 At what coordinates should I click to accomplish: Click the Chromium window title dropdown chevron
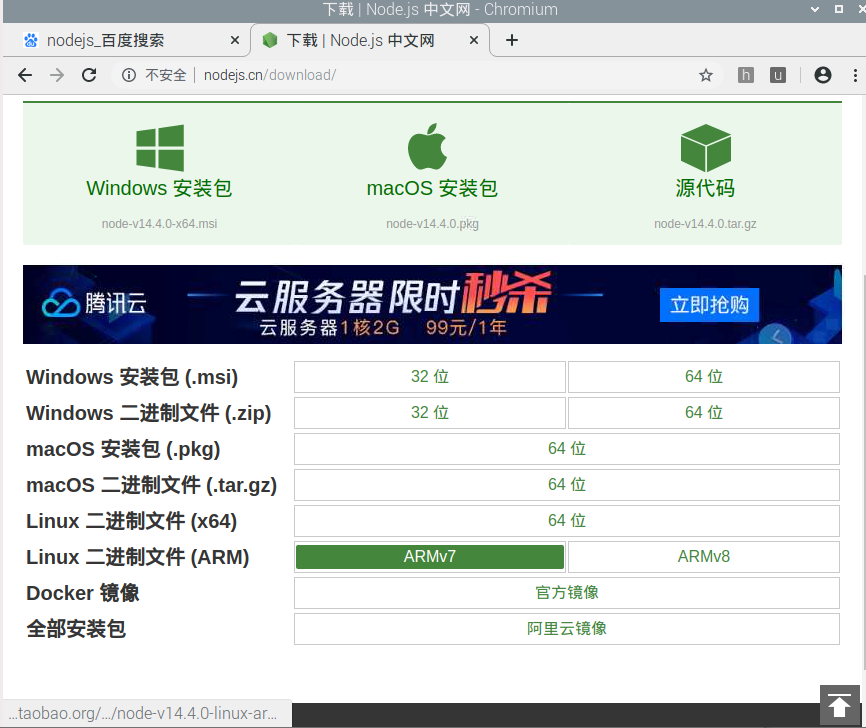[x=815, y=9]
